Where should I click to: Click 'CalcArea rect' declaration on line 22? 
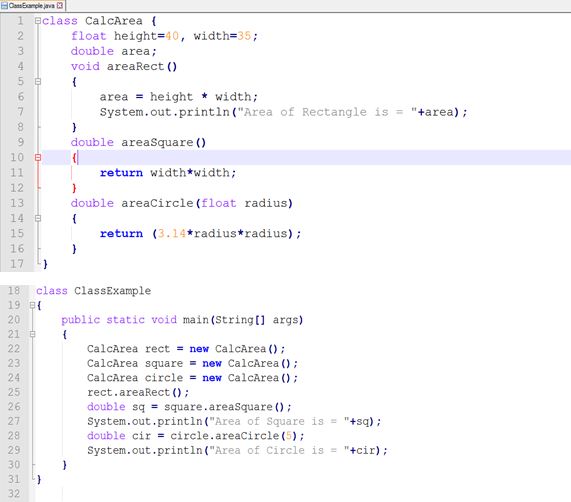point(129,349)
